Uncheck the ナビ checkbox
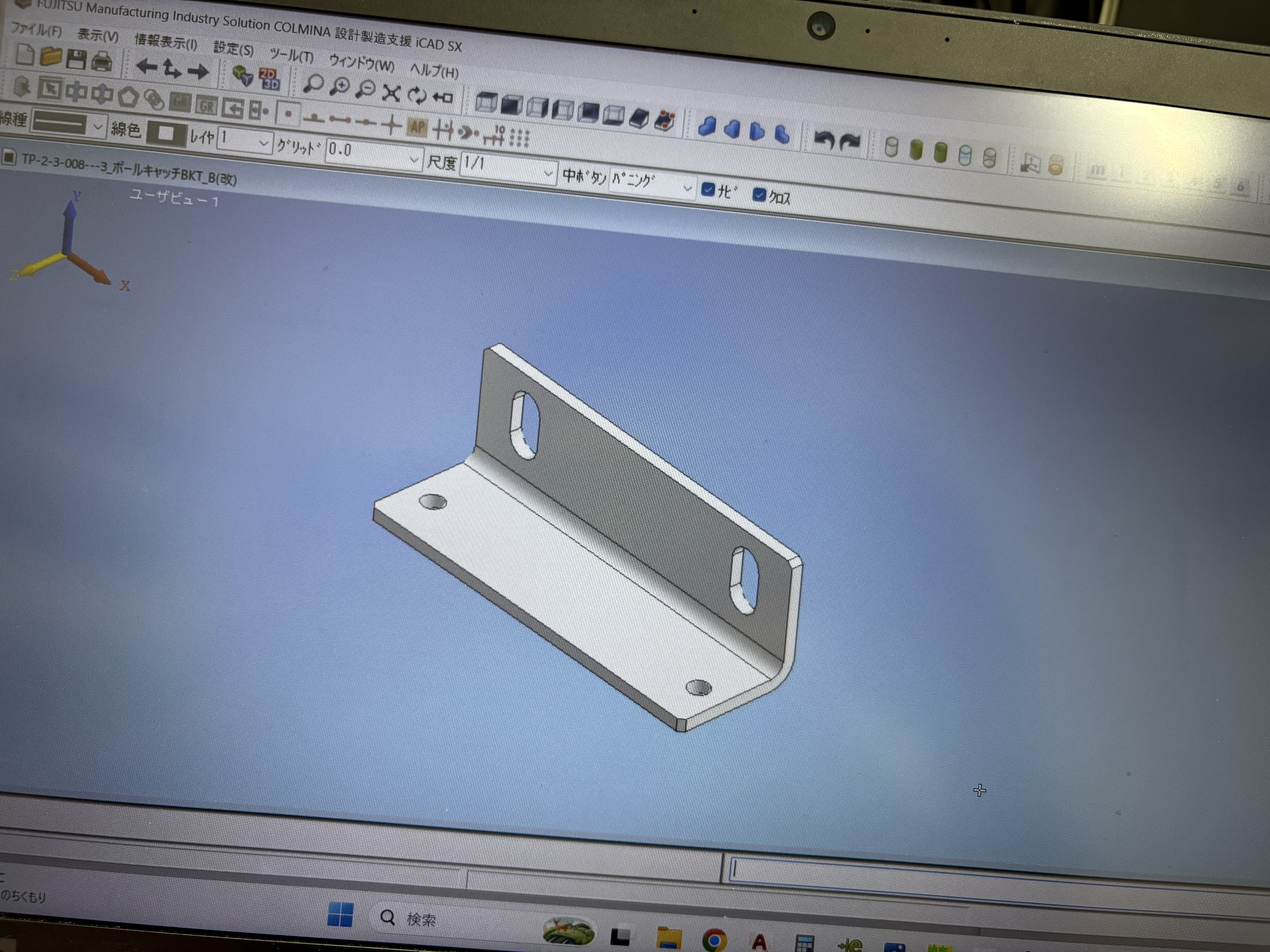Viewport: 1270px width, 952px height. 708,189
